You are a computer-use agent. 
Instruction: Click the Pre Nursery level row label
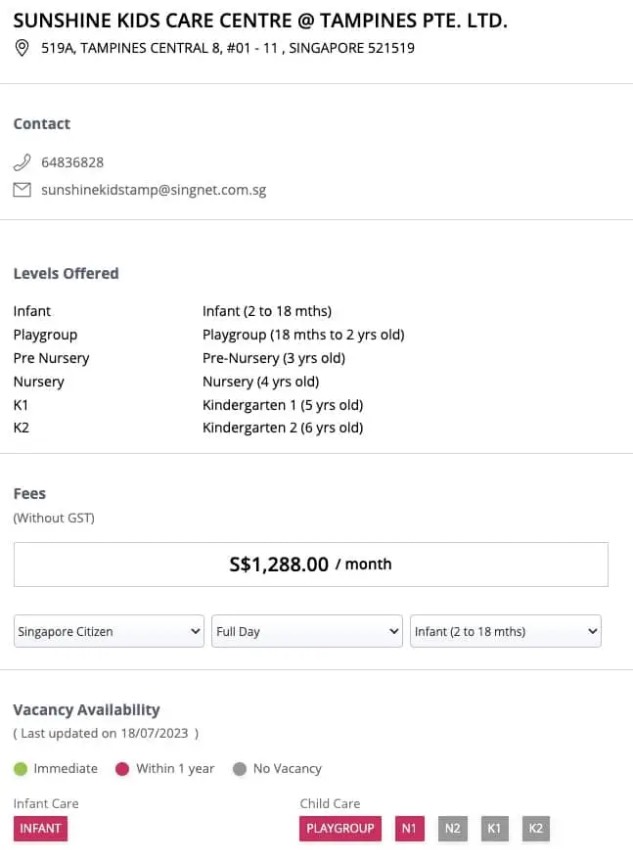[51, 358]
